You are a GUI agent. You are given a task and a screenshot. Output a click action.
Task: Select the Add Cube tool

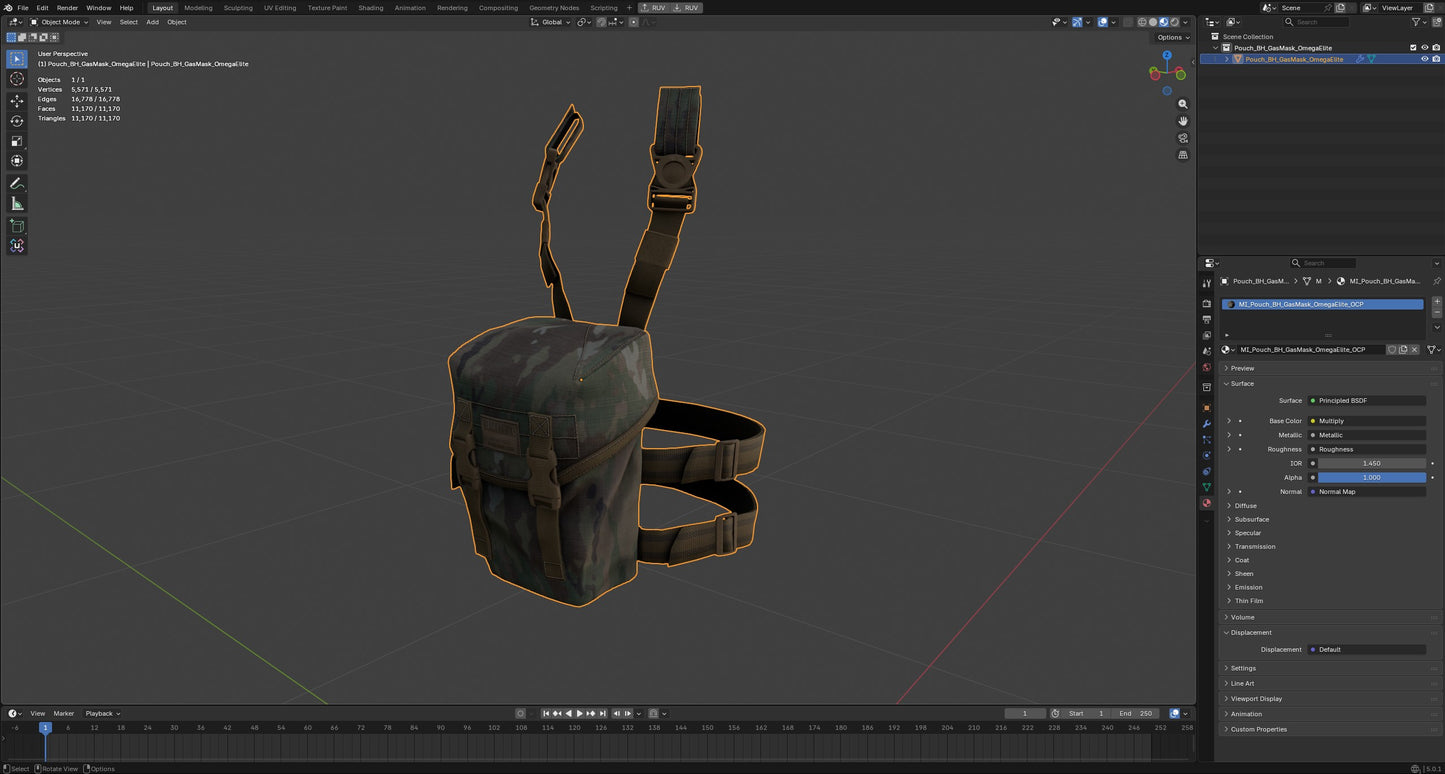tap(17, 226)
